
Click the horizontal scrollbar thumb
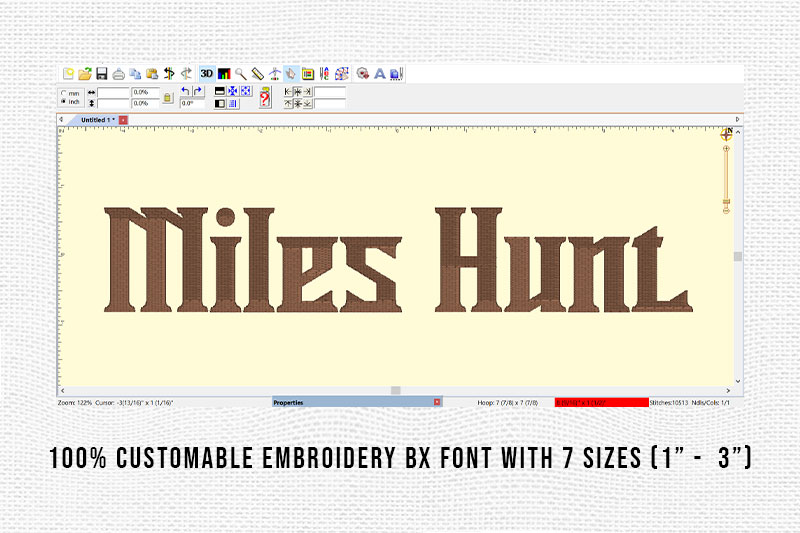coord(395,390)
